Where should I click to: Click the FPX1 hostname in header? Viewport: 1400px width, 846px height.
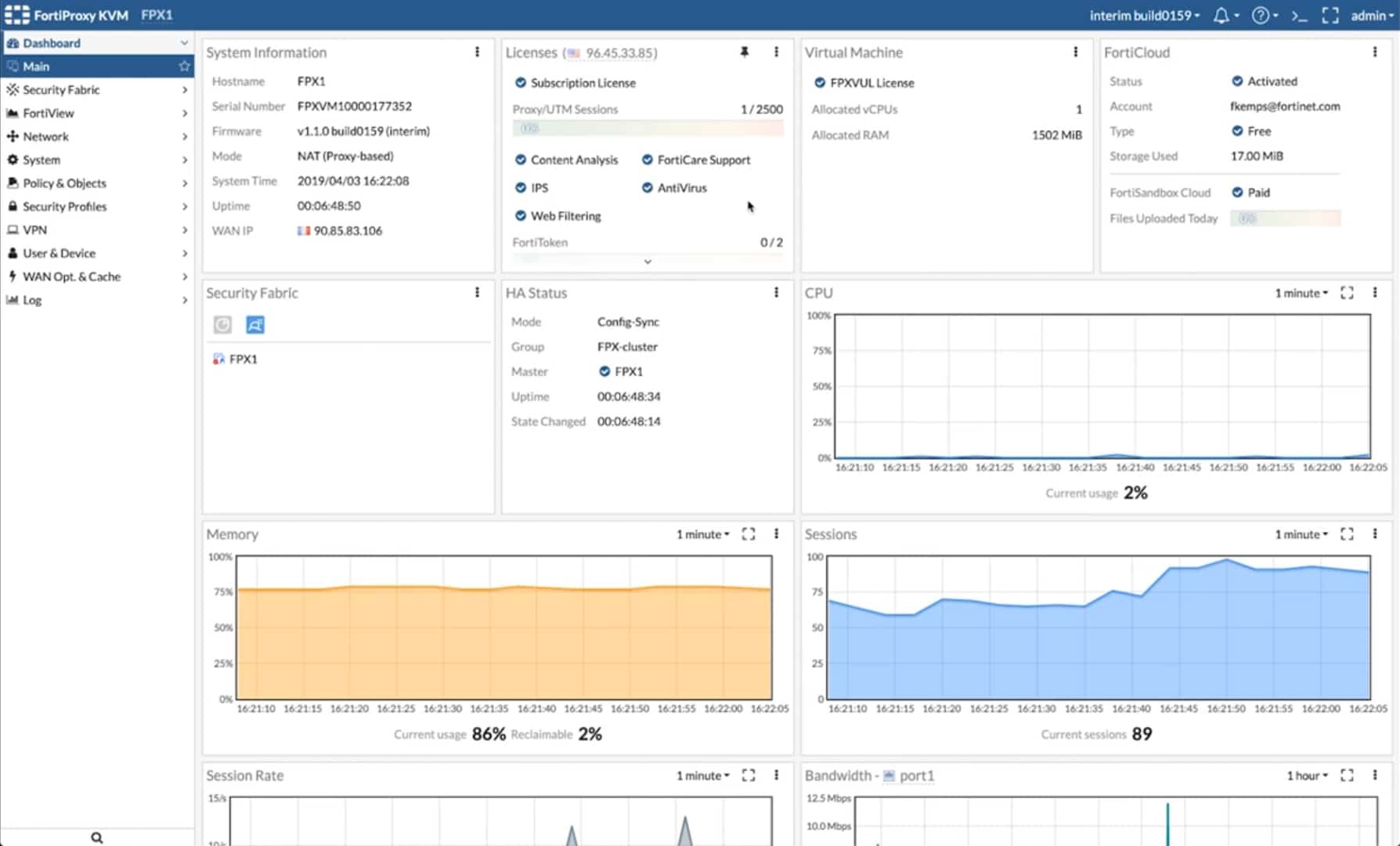(157, 15)
